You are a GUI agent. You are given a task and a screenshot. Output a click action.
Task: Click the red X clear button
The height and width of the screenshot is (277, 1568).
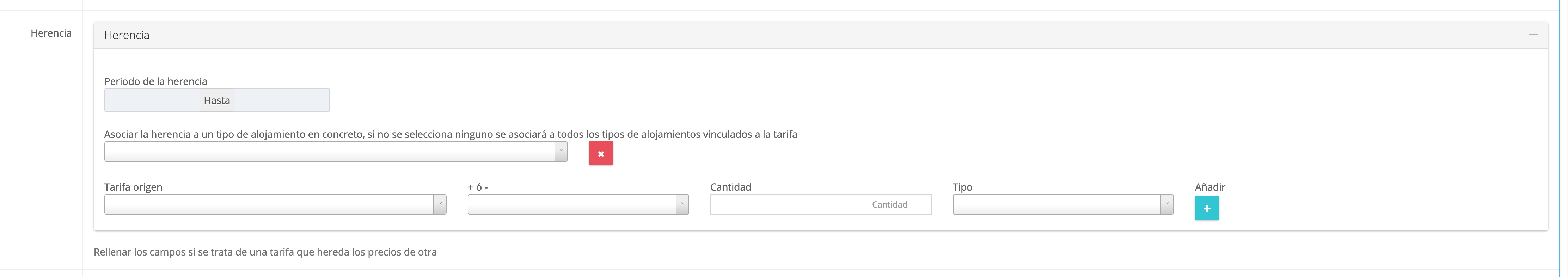[600, 153]
